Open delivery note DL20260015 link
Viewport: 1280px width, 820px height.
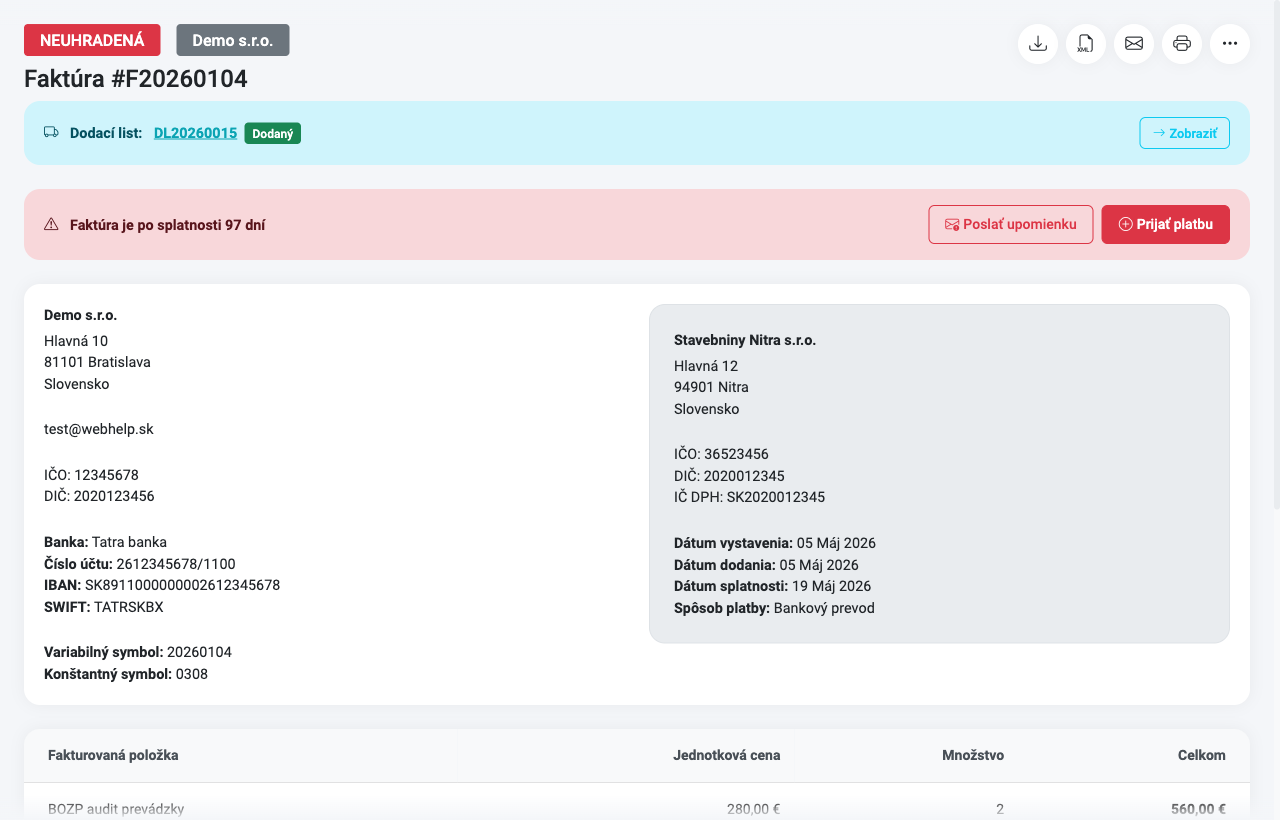[195, 133]
